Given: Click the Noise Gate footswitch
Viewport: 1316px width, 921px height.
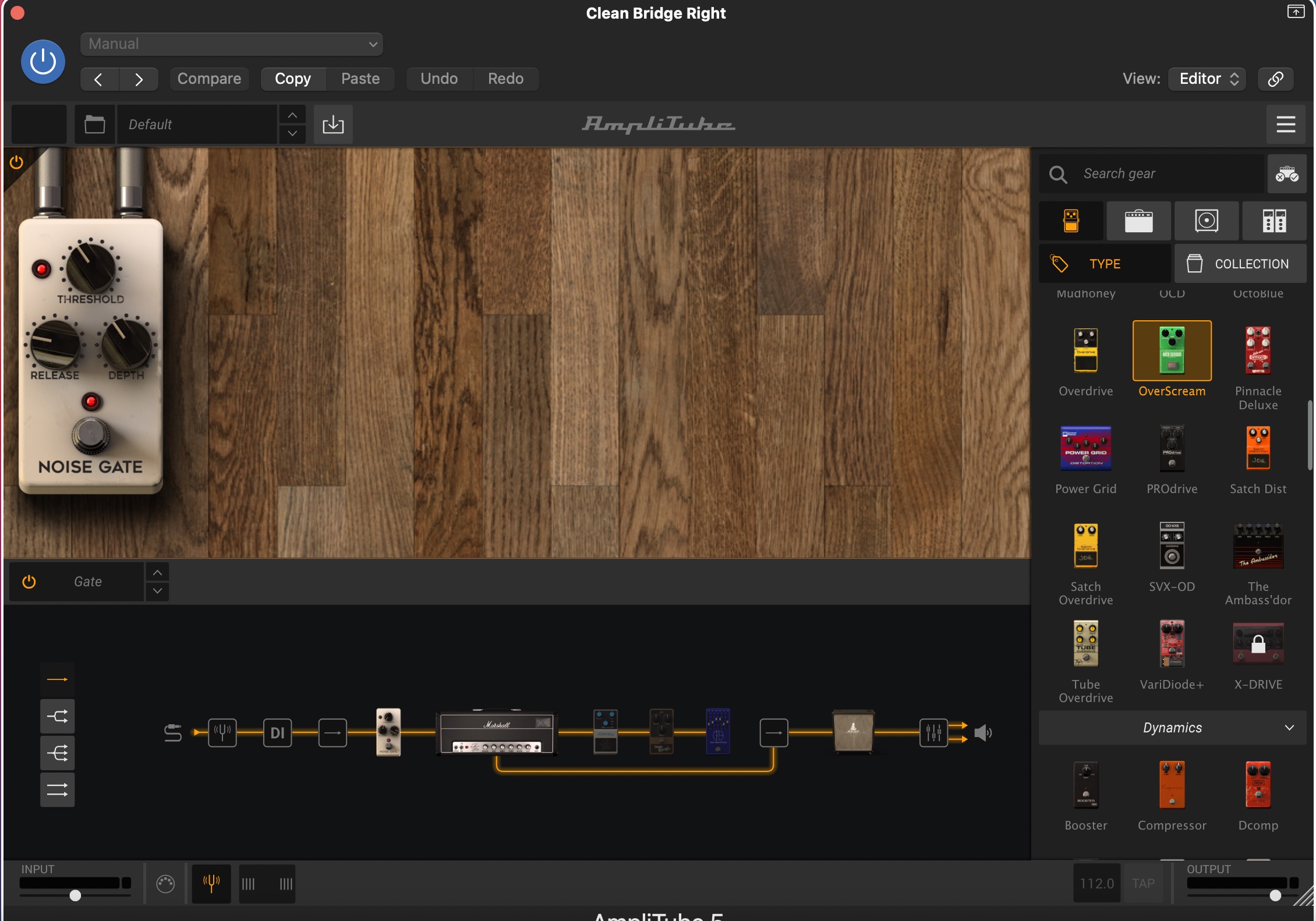Looking at the screenshot, I should coord(90,434).
